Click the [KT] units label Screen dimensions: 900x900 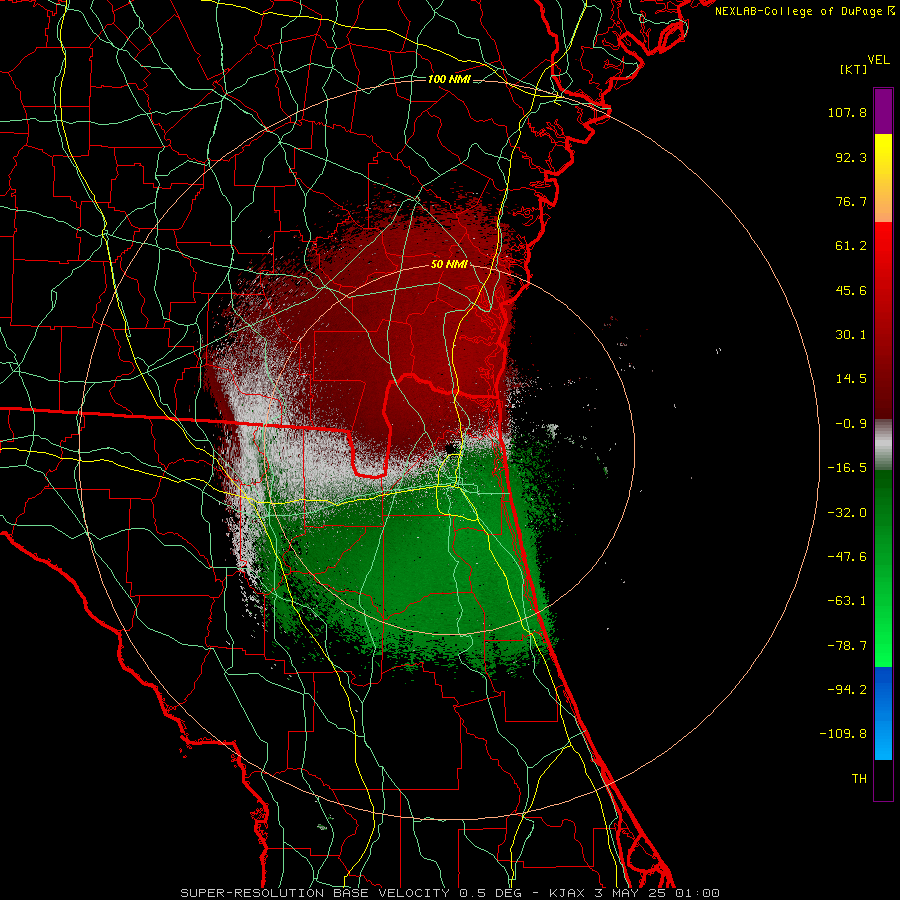(x=854, y=70)
